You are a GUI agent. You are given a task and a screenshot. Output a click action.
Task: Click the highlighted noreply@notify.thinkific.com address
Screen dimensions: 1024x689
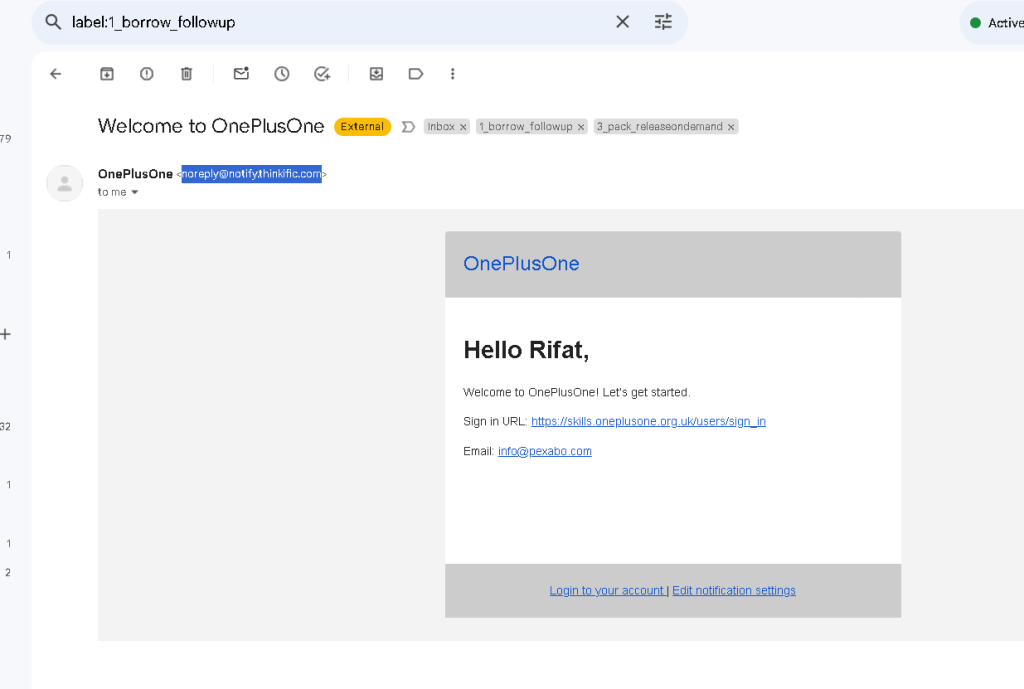251,174
